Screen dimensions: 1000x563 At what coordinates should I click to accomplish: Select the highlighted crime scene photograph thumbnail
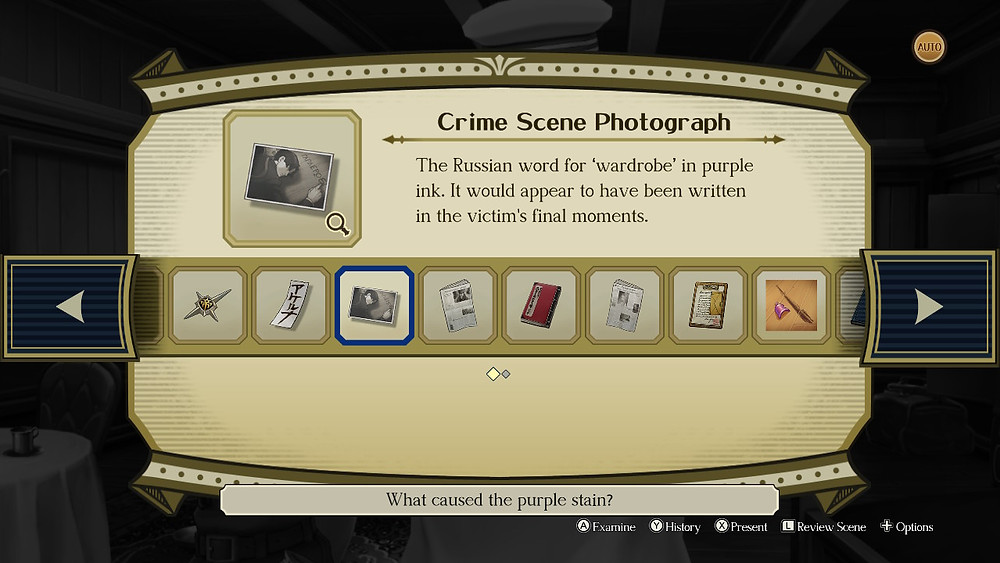374,305
